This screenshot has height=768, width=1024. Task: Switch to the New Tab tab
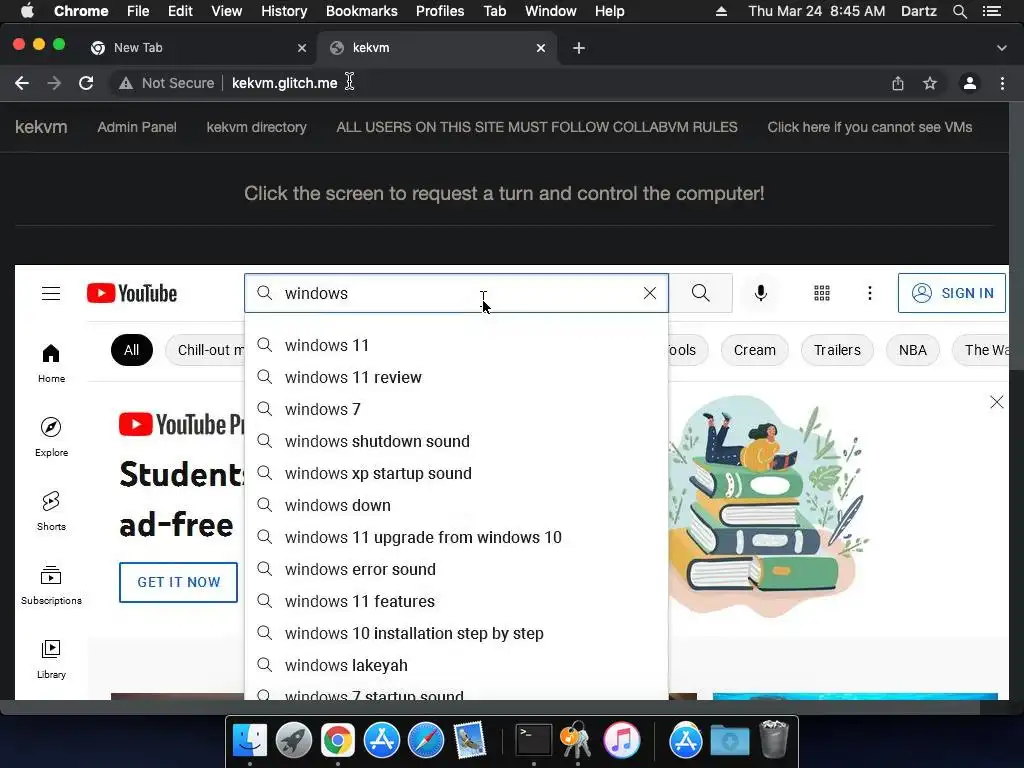coord(199,48)
